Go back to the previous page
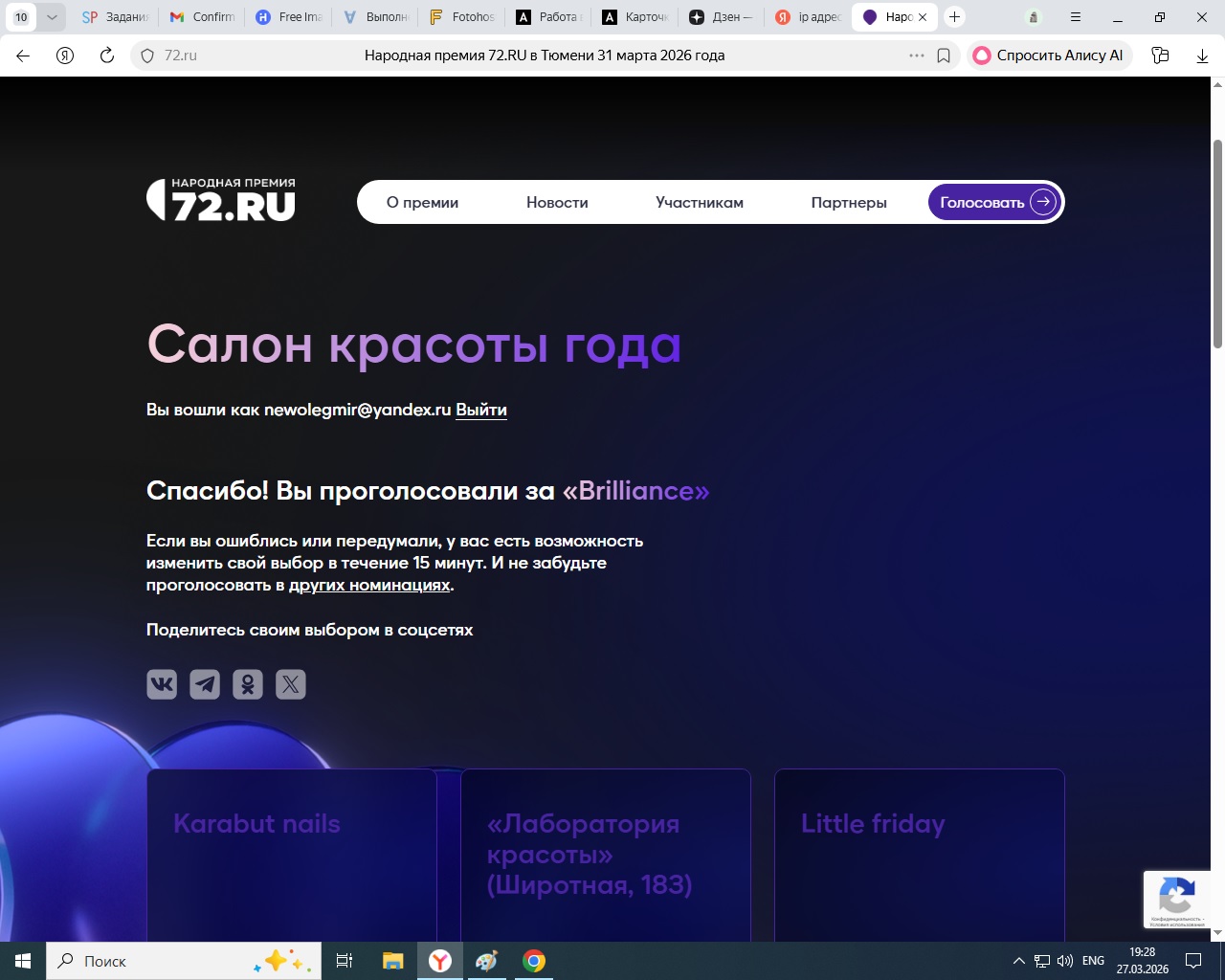Image resolution: width=1225 pixels, height=980 pixels. [x=23, y=56]
